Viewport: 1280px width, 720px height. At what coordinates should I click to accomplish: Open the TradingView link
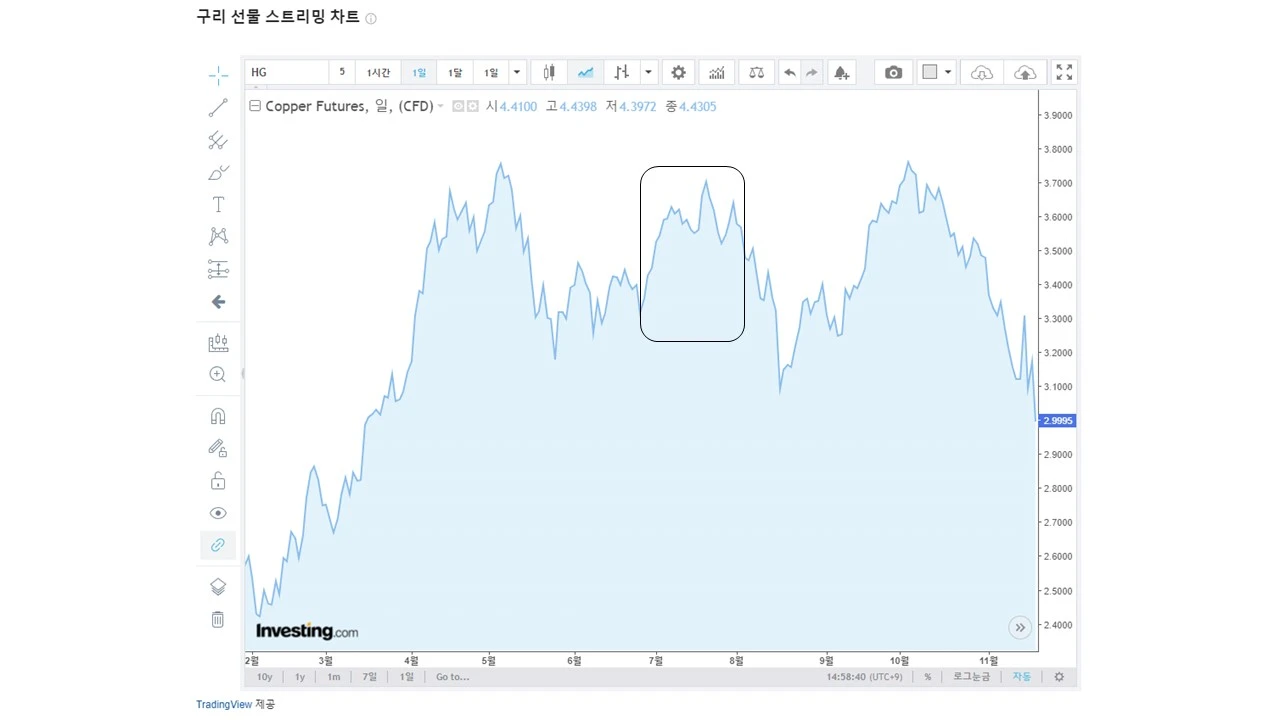point(224,705)
